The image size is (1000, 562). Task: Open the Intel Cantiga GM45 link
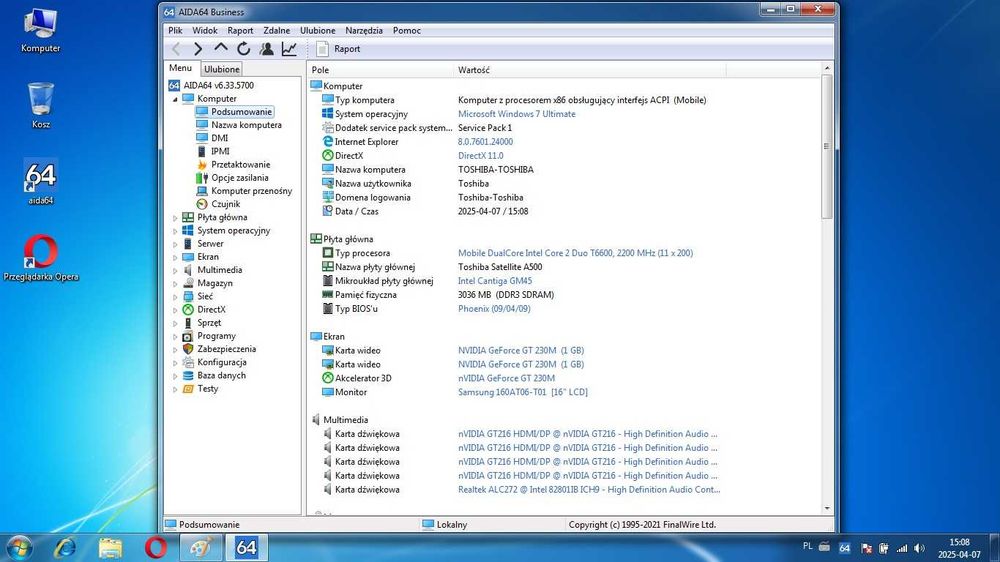495,281
